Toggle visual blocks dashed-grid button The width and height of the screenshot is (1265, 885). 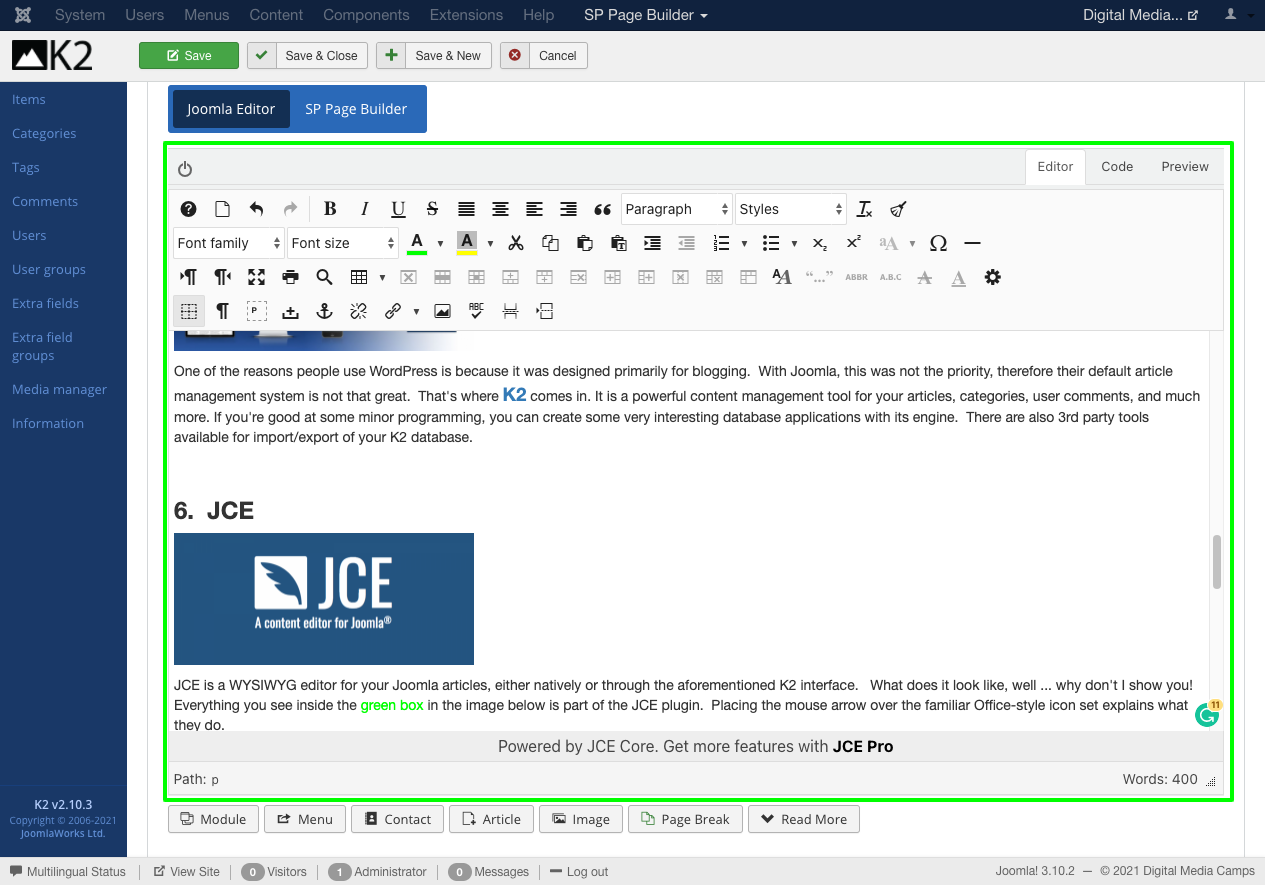189,311
